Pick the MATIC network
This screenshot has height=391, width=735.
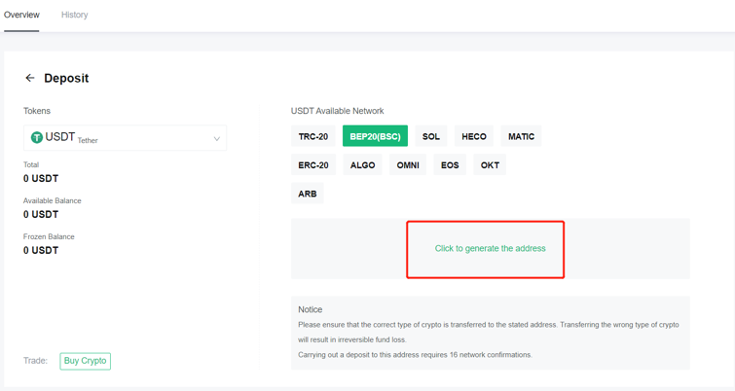point(521,136)
